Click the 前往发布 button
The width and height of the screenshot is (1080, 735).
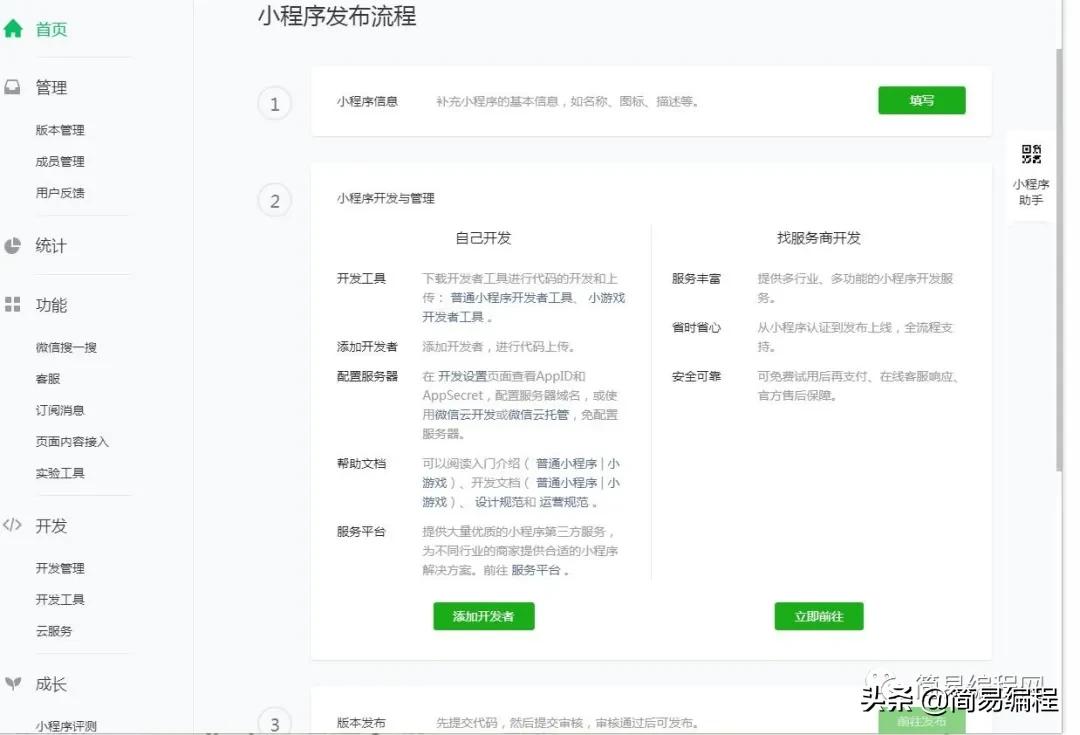[920, 718]
